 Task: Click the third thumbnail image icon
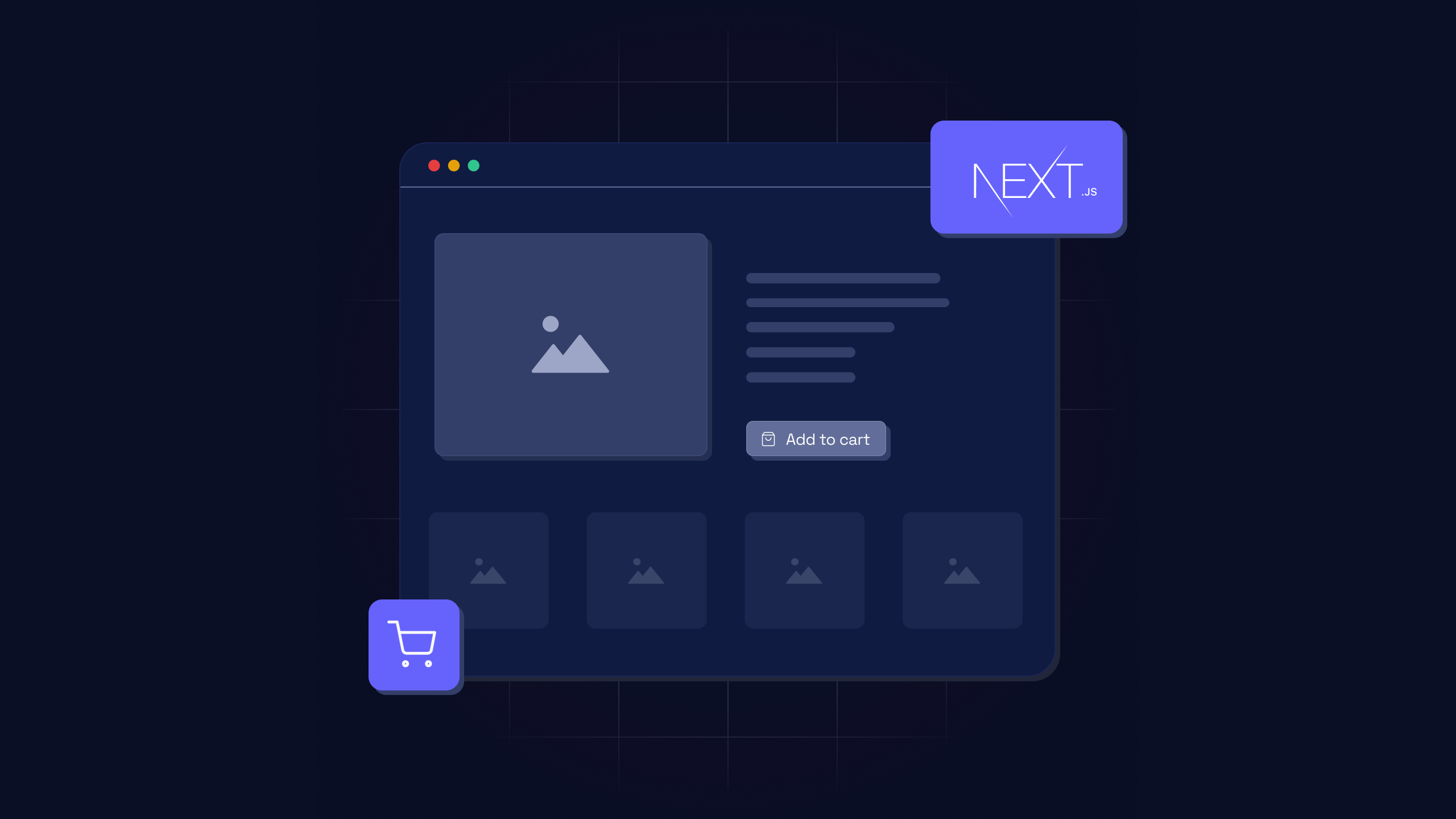[804, 571]
